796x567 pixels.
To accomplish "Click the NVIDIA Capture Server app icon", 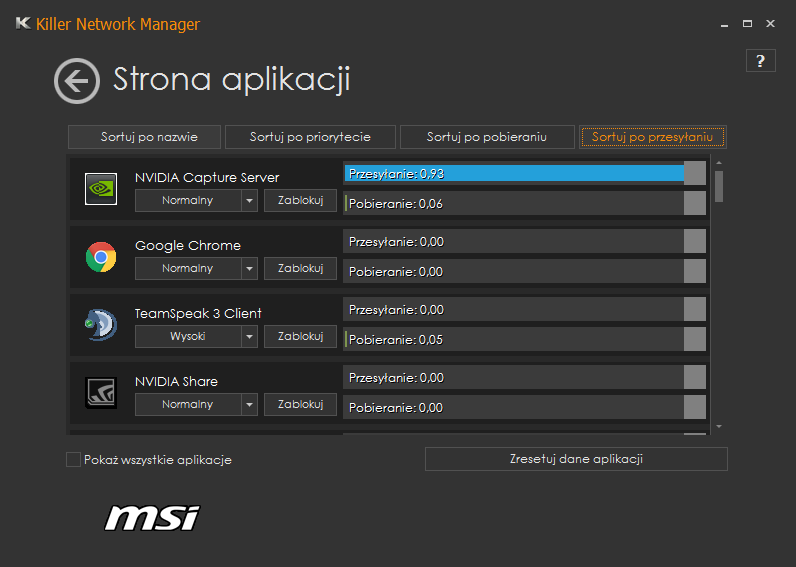I will click(101, 189).
